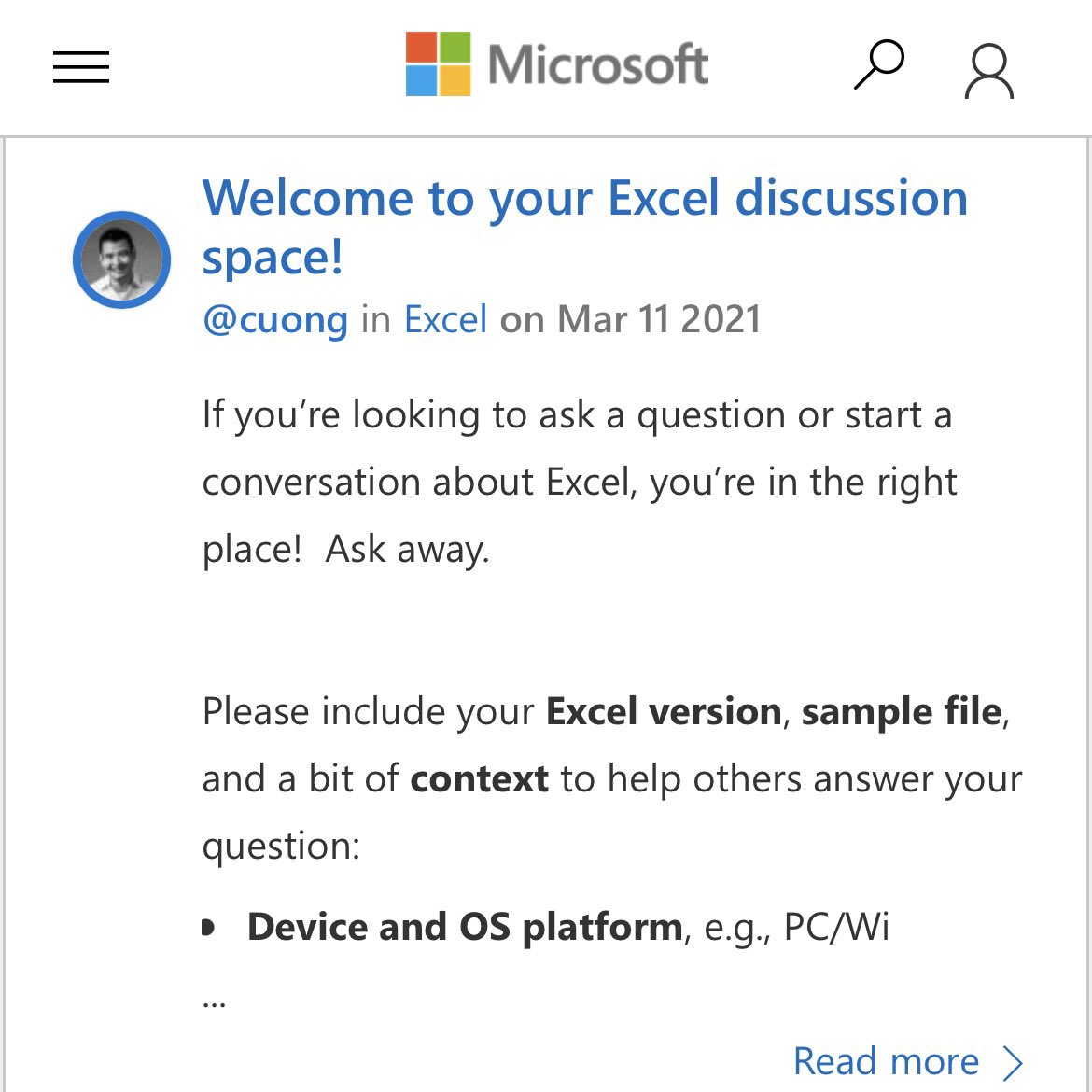Click the Read more link
Image resolution: width=1092 pixels, height=1092 pixels.
[x=887, y=1061]
